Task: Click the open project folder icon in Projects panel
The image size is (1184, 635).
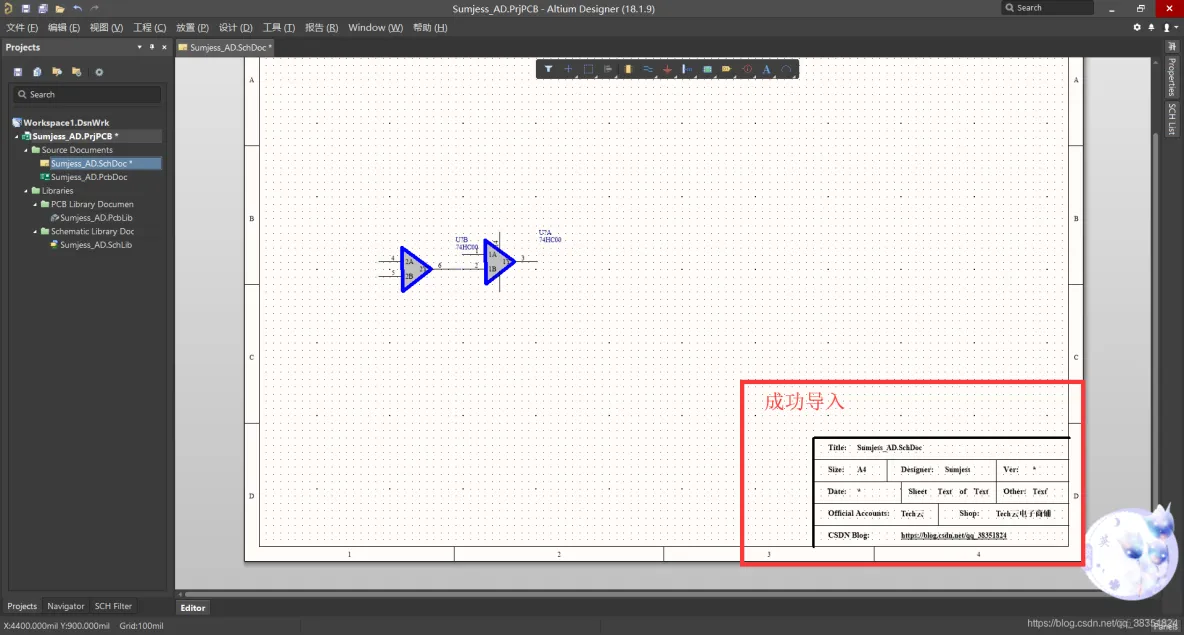Action: click(57, 72)
